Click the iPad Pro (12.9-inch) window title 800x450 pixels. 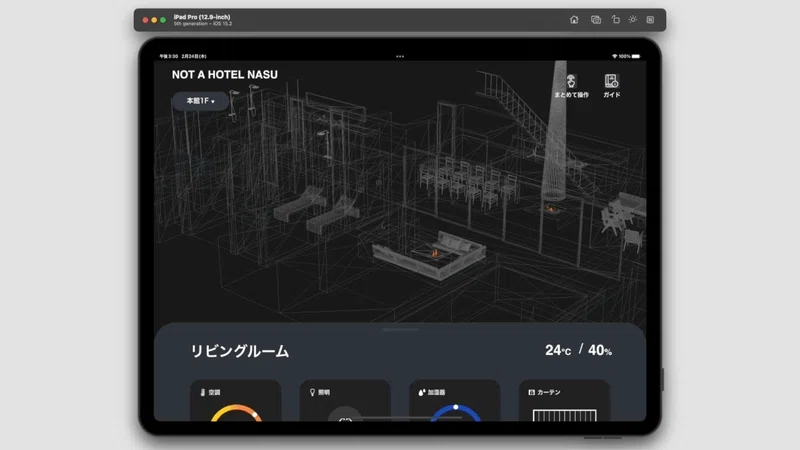(x=202, y=17)
